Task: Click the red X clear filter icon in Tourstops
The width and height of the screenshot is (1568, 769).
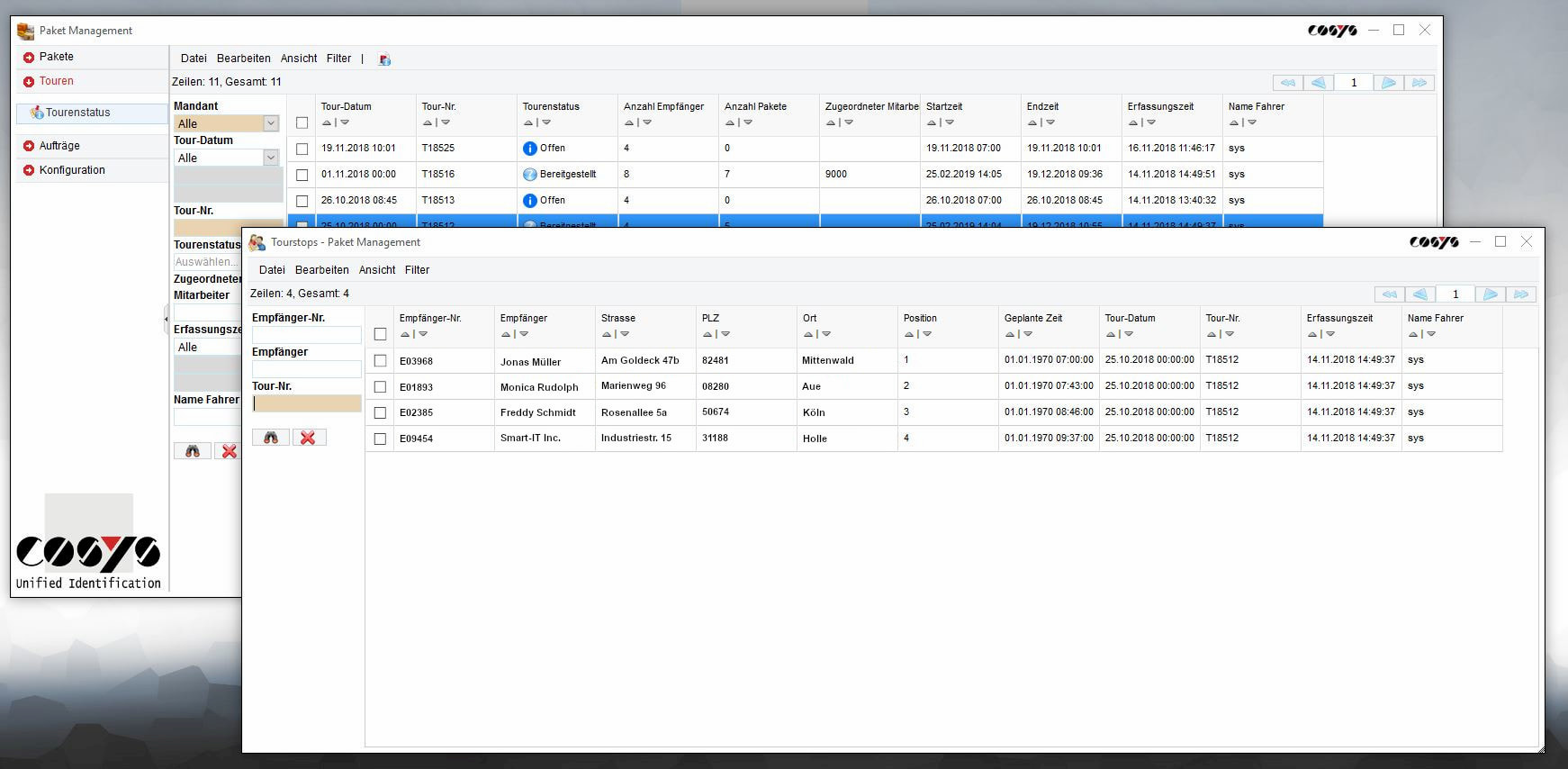Action: (308, 438)
